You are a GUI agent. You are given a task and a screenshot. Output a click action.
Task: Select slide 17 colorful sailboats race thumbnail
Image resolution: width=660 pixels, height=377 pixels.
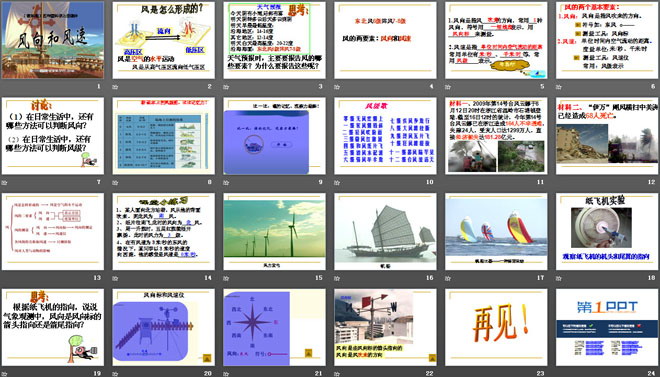click(496, 231)
